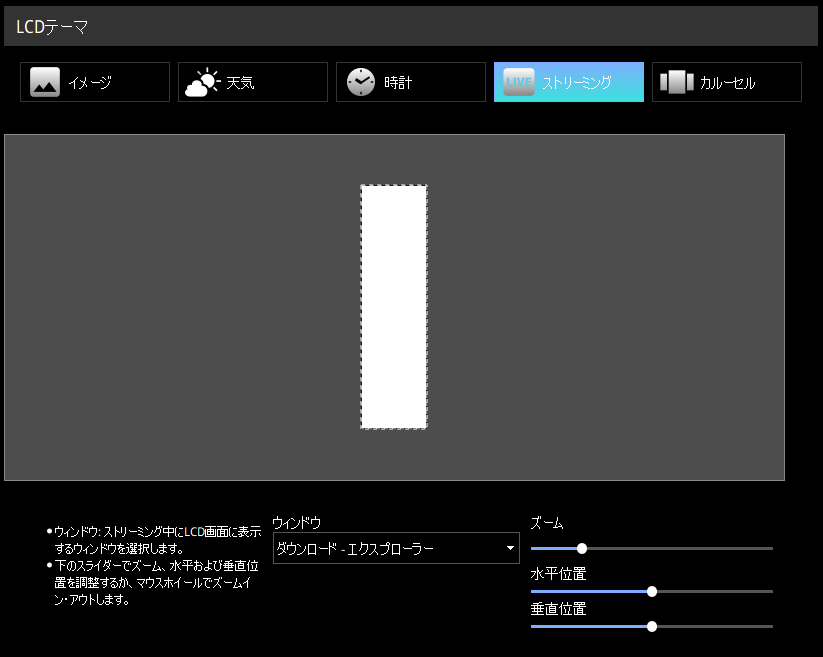Click the analog clock icon
This screenshot has width=823, height=657.
point(361,82)
